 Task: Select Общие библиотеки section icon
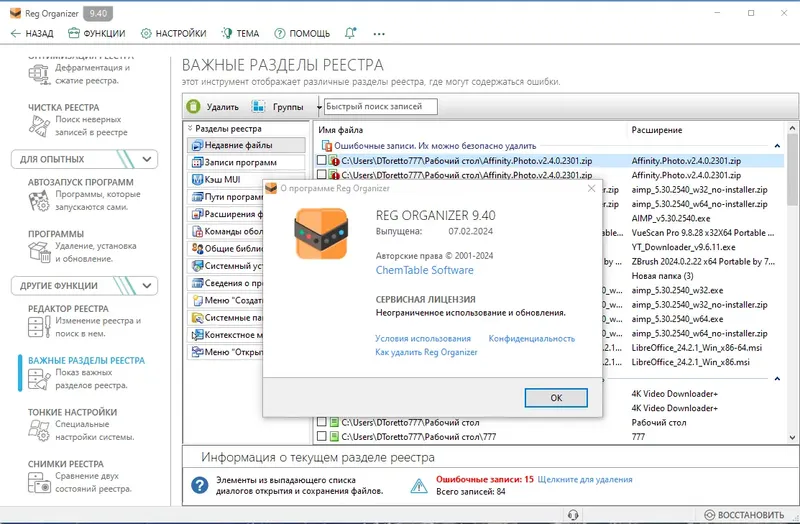click(x=197, y=248)
